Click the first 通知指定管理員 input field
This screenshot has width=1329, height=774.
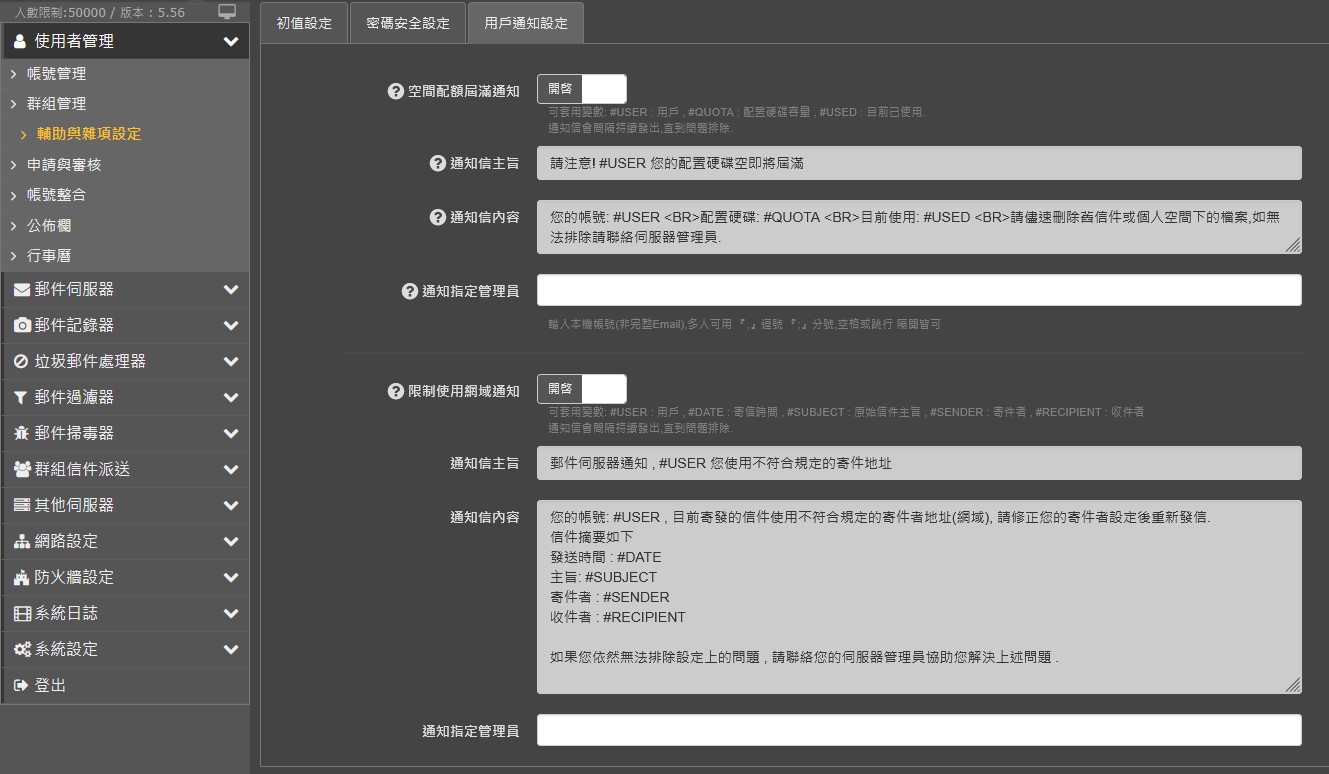coord(919,291)
